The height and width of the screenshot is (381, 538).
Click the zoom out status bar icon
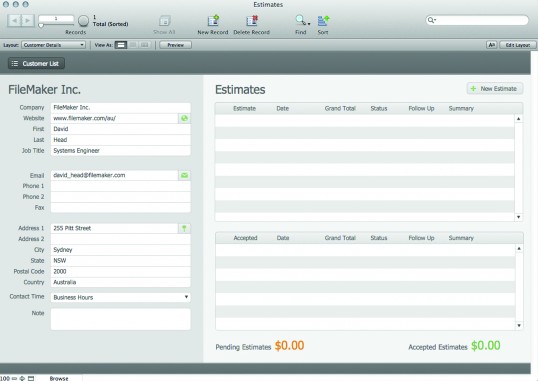coord(14,378)
